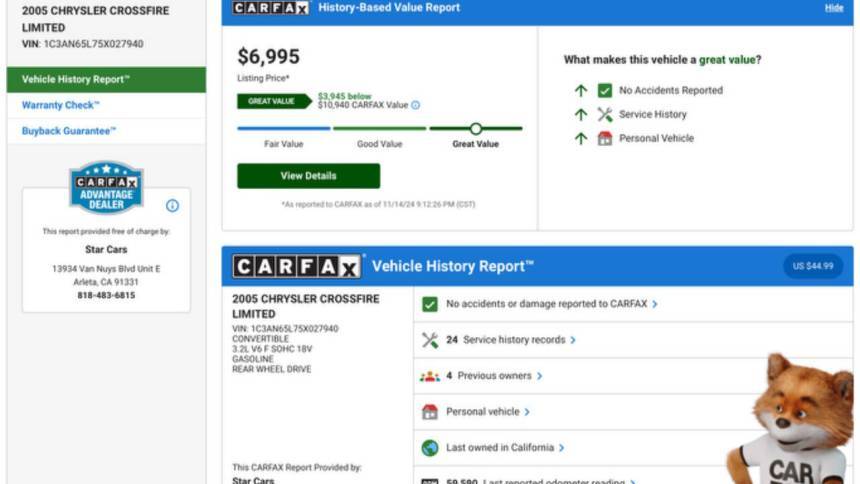Click the globe icon beside Last owned in California
The height and width of the screenshot is (484, 860).
coord(429,448)
